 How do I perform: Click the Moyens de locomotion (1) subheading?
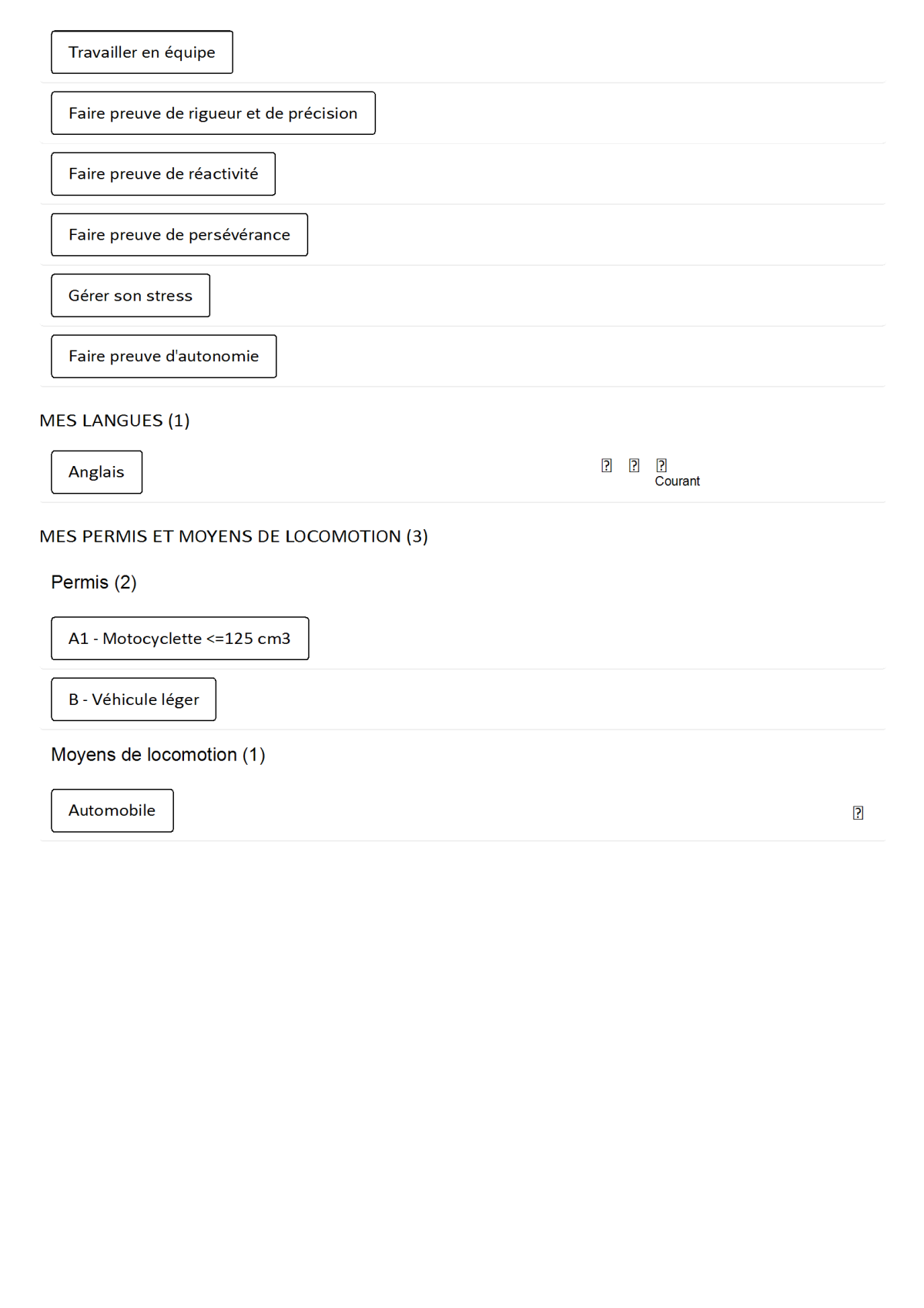158,755
